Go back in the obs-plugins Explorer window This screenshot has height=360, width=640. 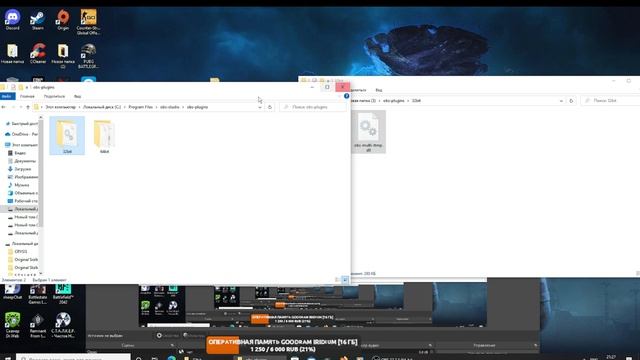tap(4, 107)
